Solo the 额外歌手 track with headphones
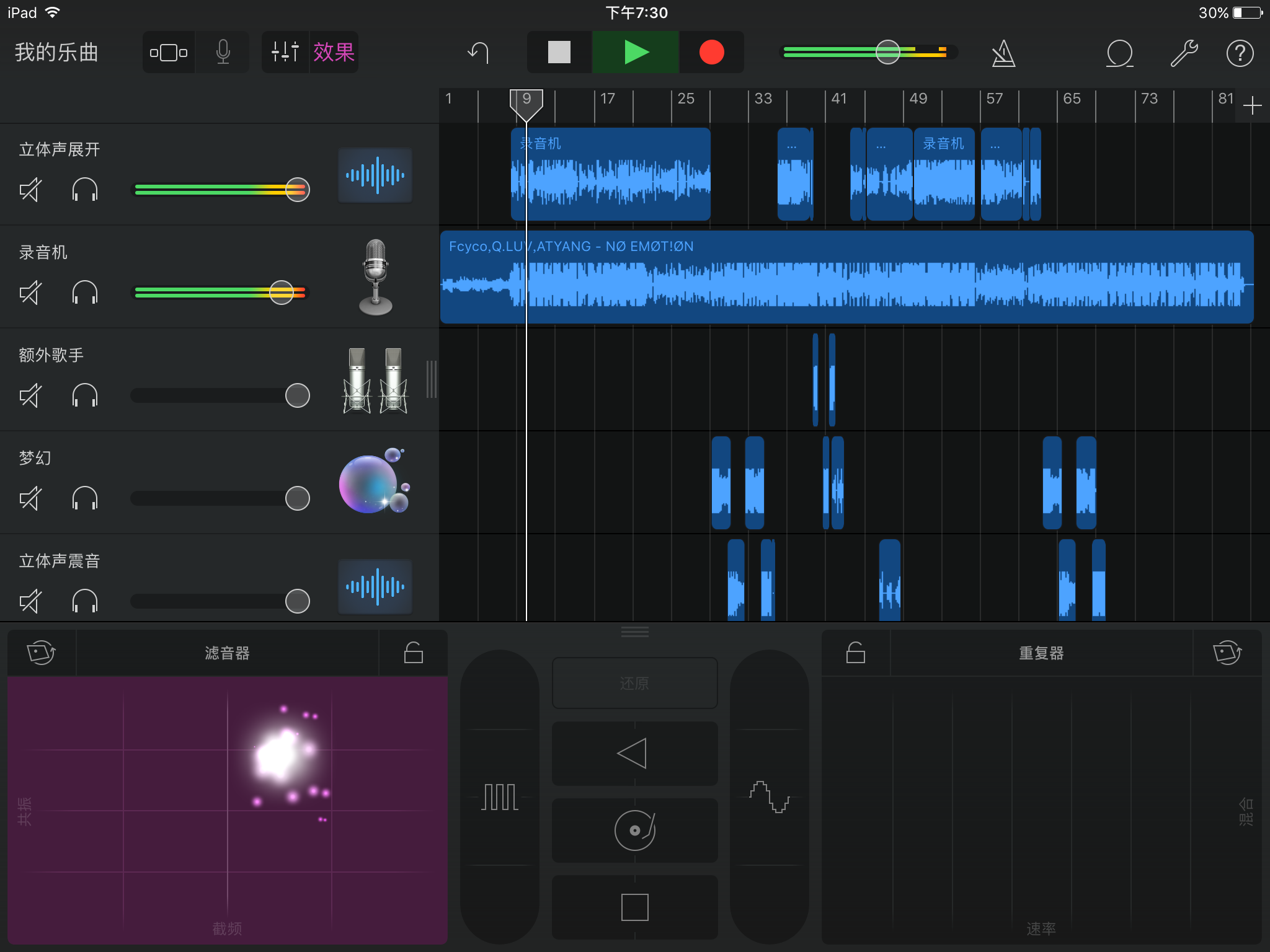 click(85, 395)
